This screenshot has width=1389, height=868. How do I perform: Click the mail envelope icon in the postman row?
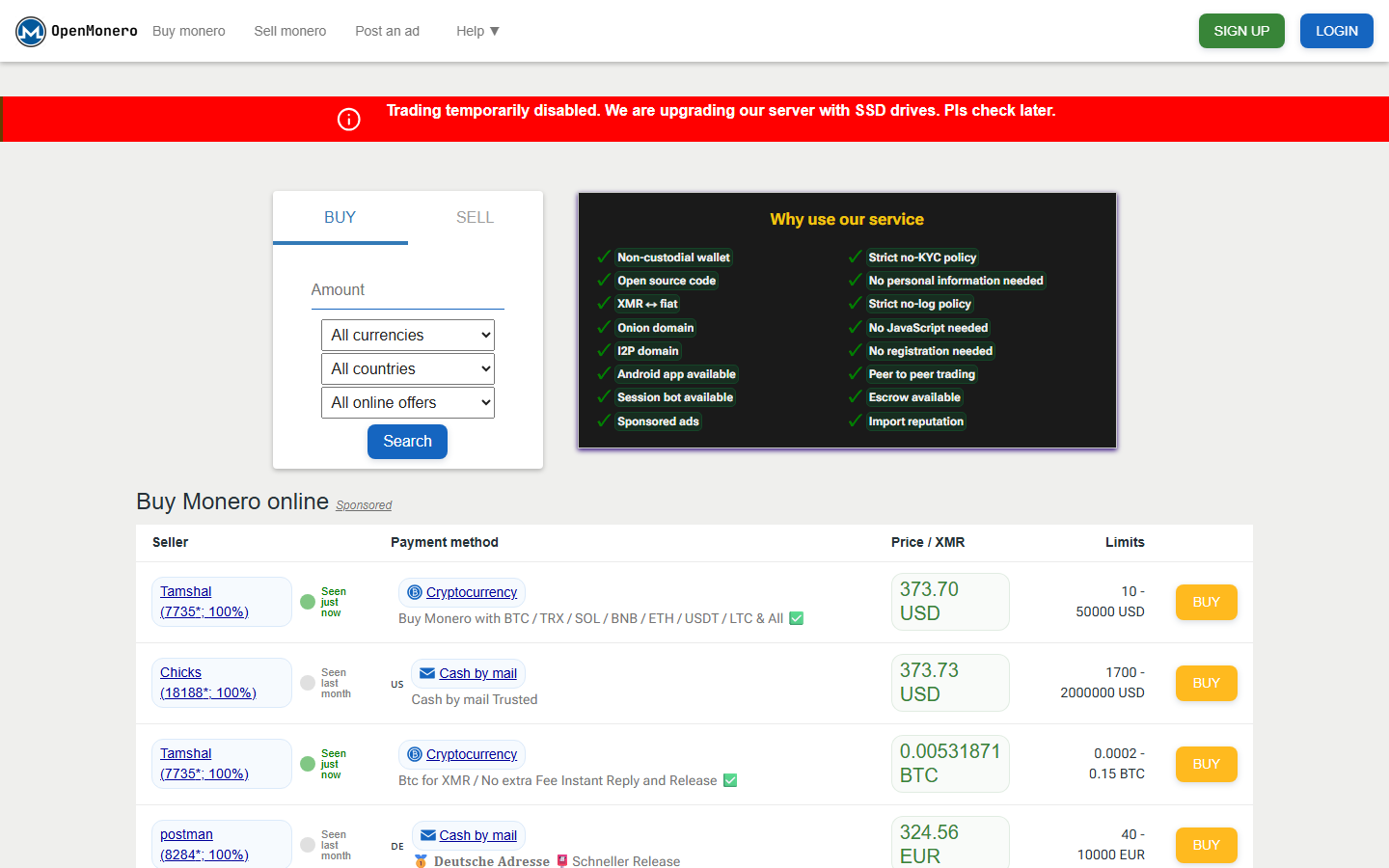coord(427,835)
